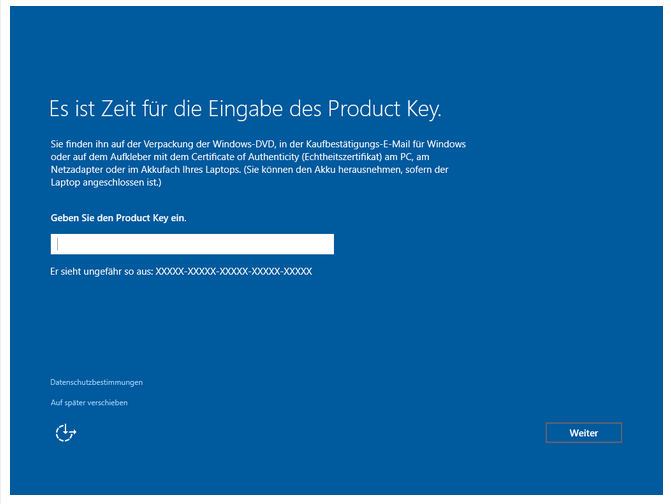Click the word 'Netzadapter' in the paragraph
Viewport: 671px width, 504px height.
point(77,169)
